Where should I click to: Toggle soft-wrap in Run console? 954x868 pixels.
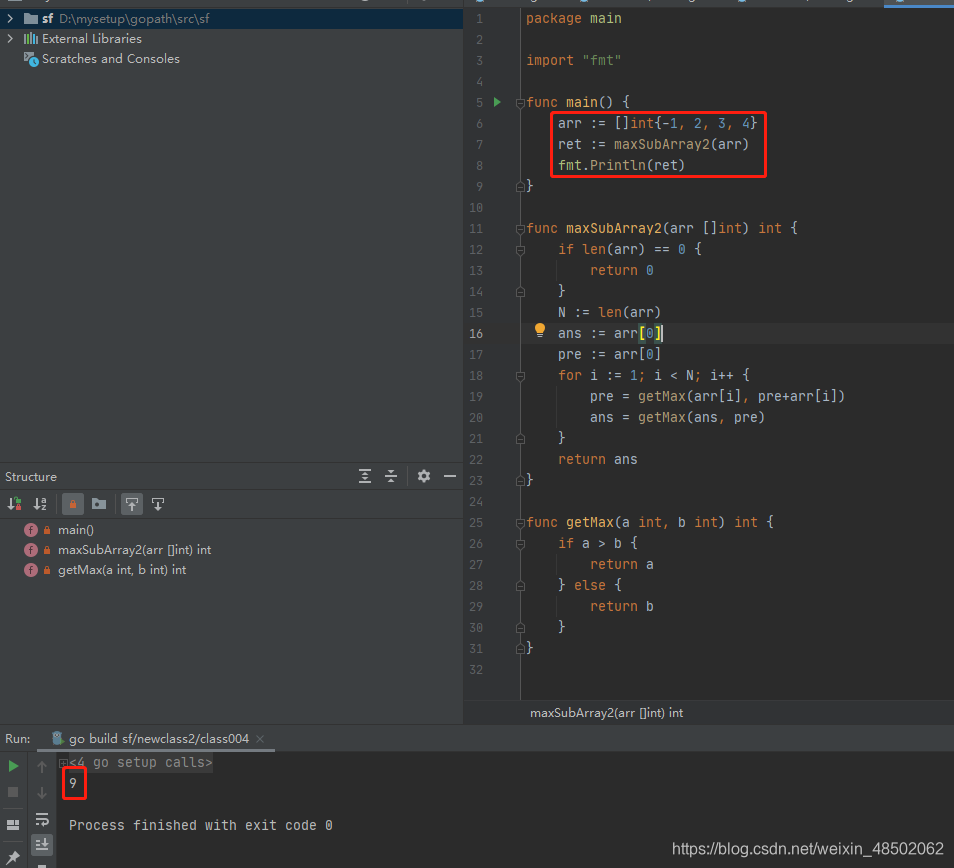(x=41, y=819)
